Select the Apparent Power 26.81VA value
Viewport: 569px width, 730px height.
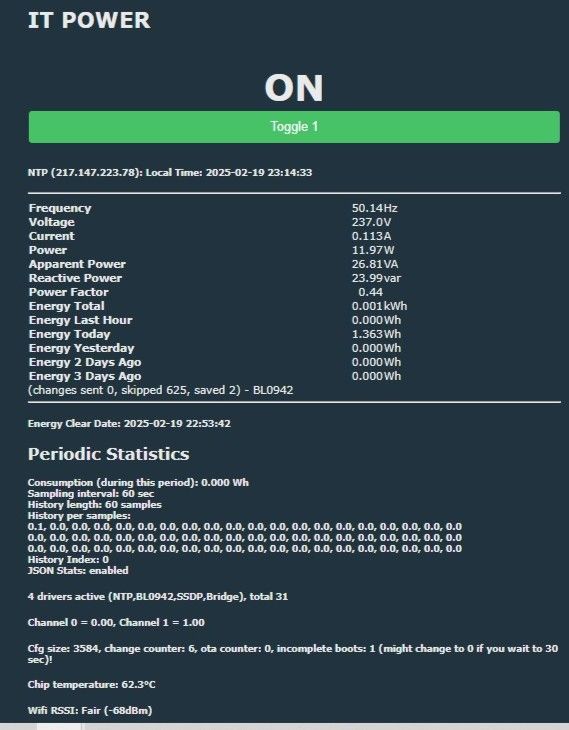click(x=375, y=264)
